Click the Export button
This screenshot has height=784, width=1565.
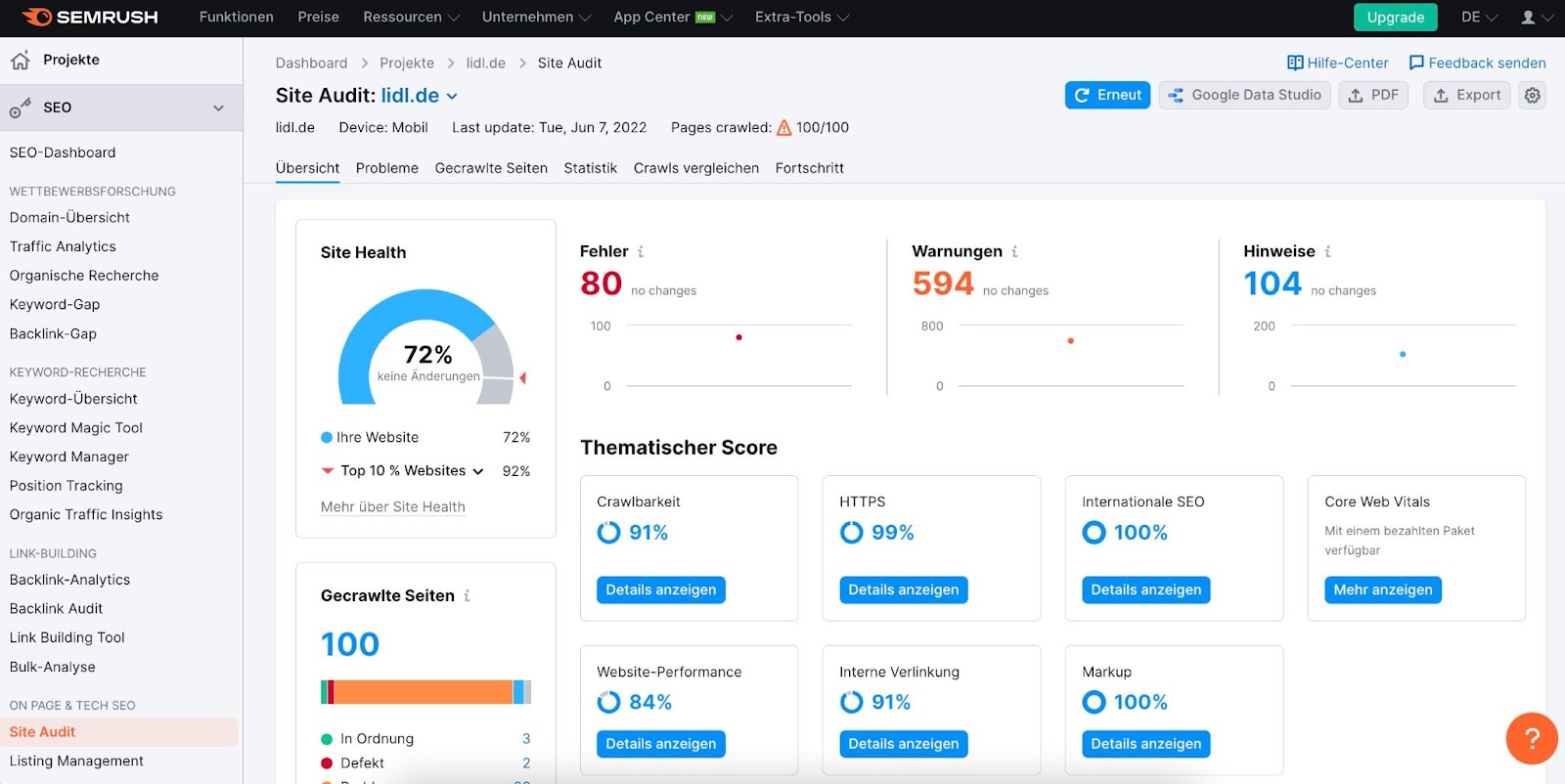[x=1467, y=95]
